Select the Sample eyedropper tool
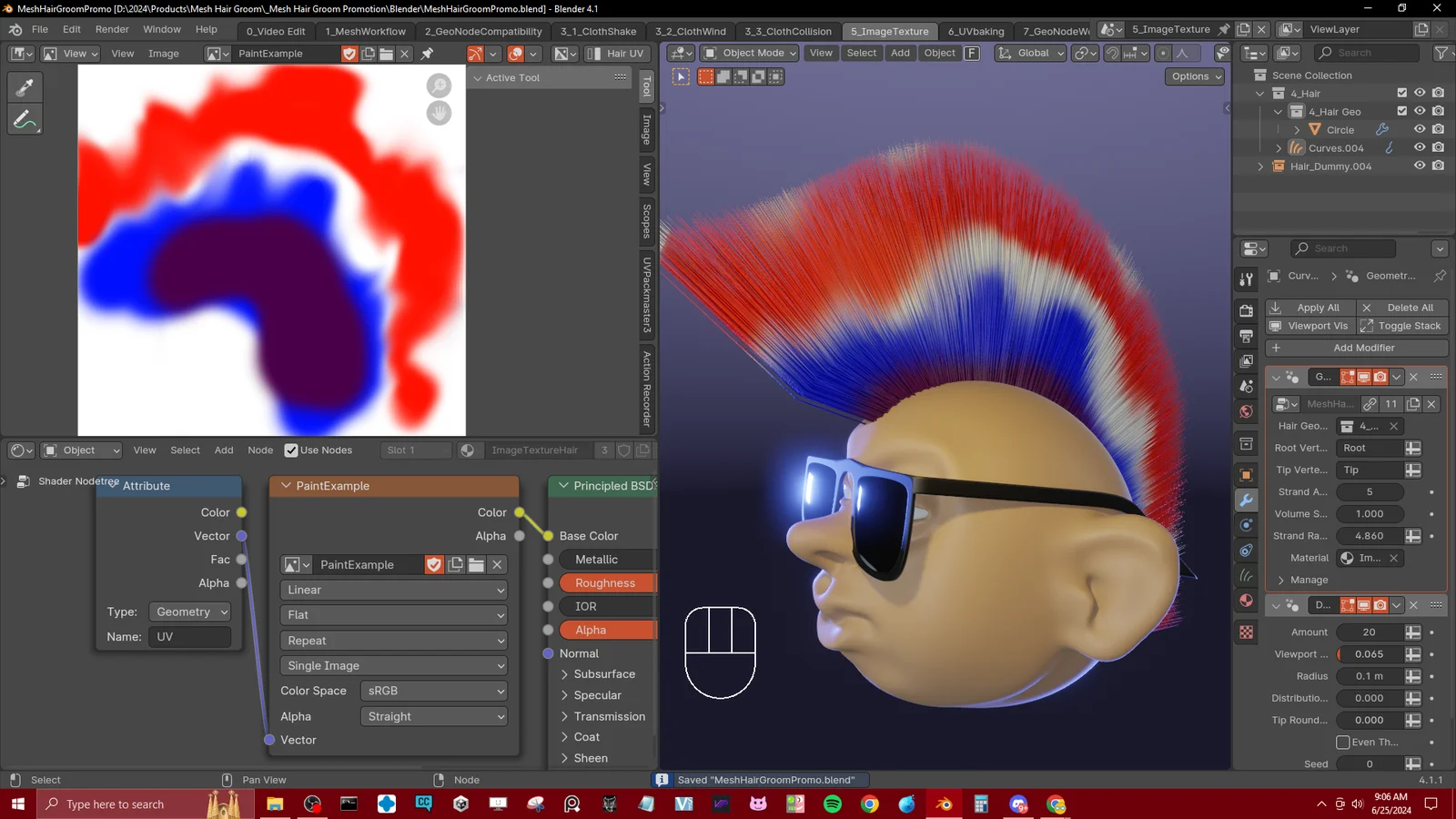Screen dimensions: 1456x819 [x=25, y=87]
